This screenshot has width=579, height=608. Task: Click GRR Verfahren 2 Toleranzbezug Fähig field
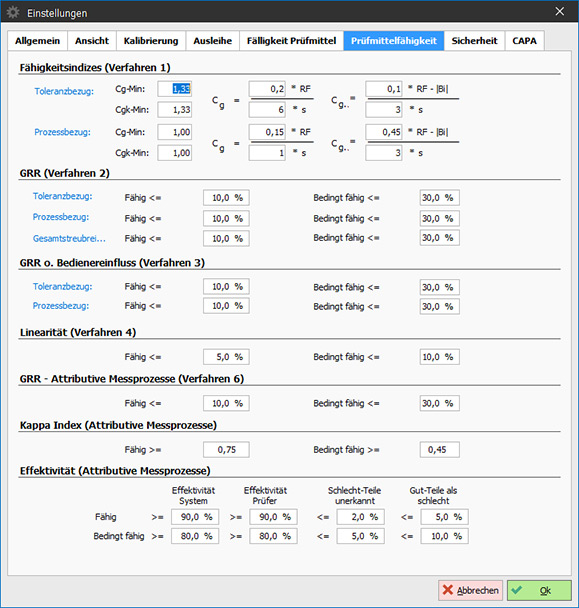tap(226, 198)
